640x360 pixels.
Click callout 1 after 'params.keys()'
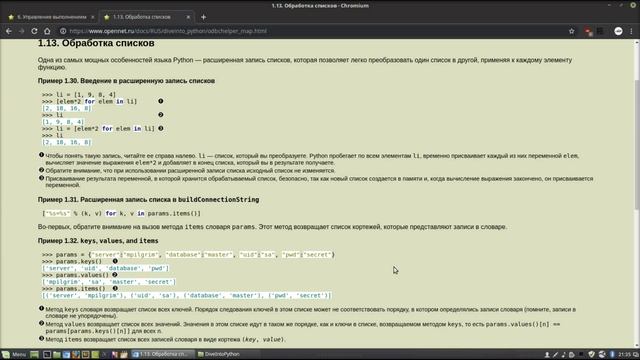[115, 261]
